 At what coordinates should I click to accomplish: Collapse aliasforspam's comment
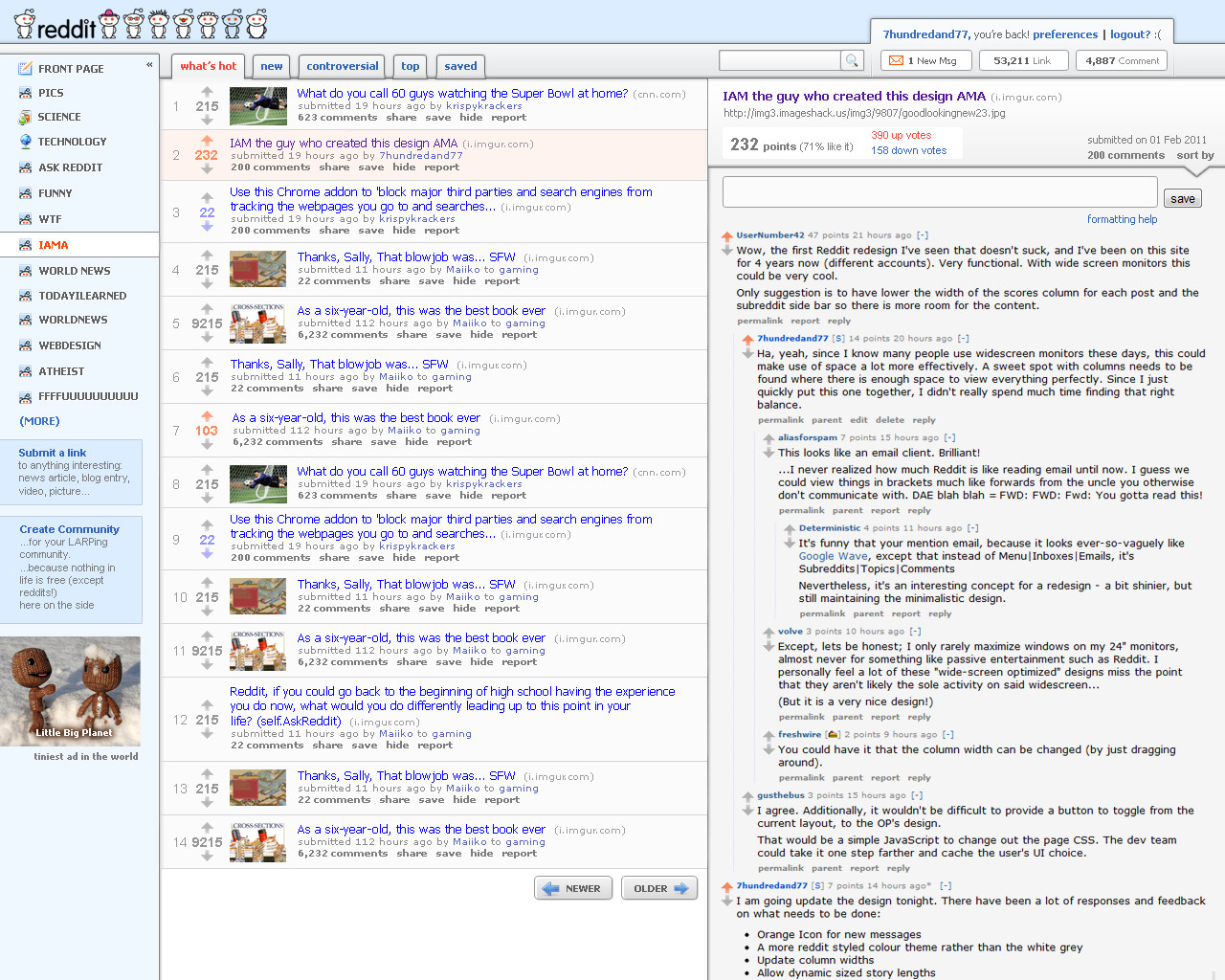[x=950, y=438]
